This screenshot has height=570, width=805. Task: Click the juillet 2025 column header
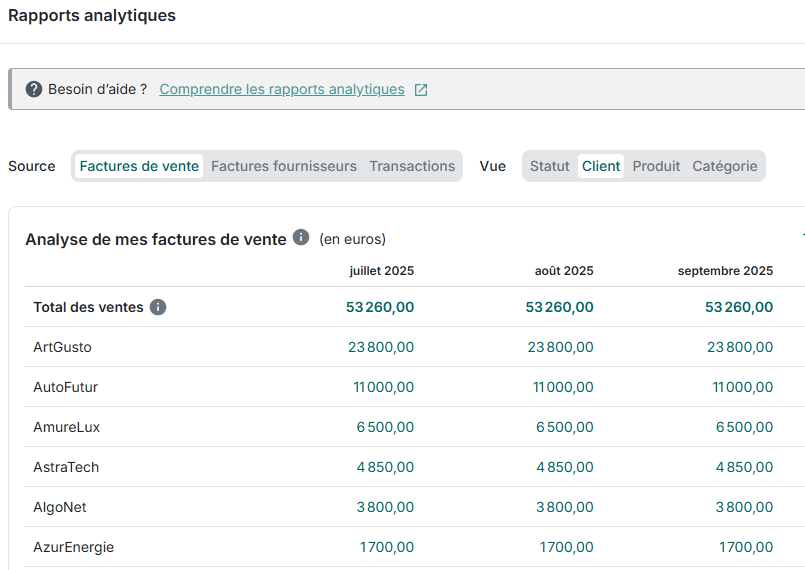pos(381,271)
